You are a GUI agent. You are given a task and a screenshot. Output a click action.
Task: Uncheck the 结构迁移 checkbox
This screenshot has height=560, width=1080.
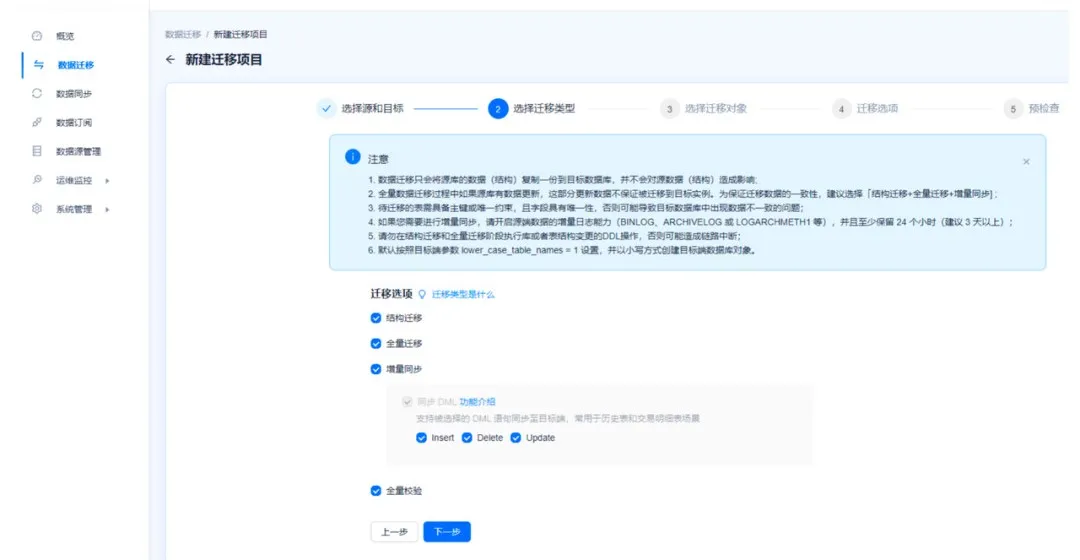[x=376, y=318]
